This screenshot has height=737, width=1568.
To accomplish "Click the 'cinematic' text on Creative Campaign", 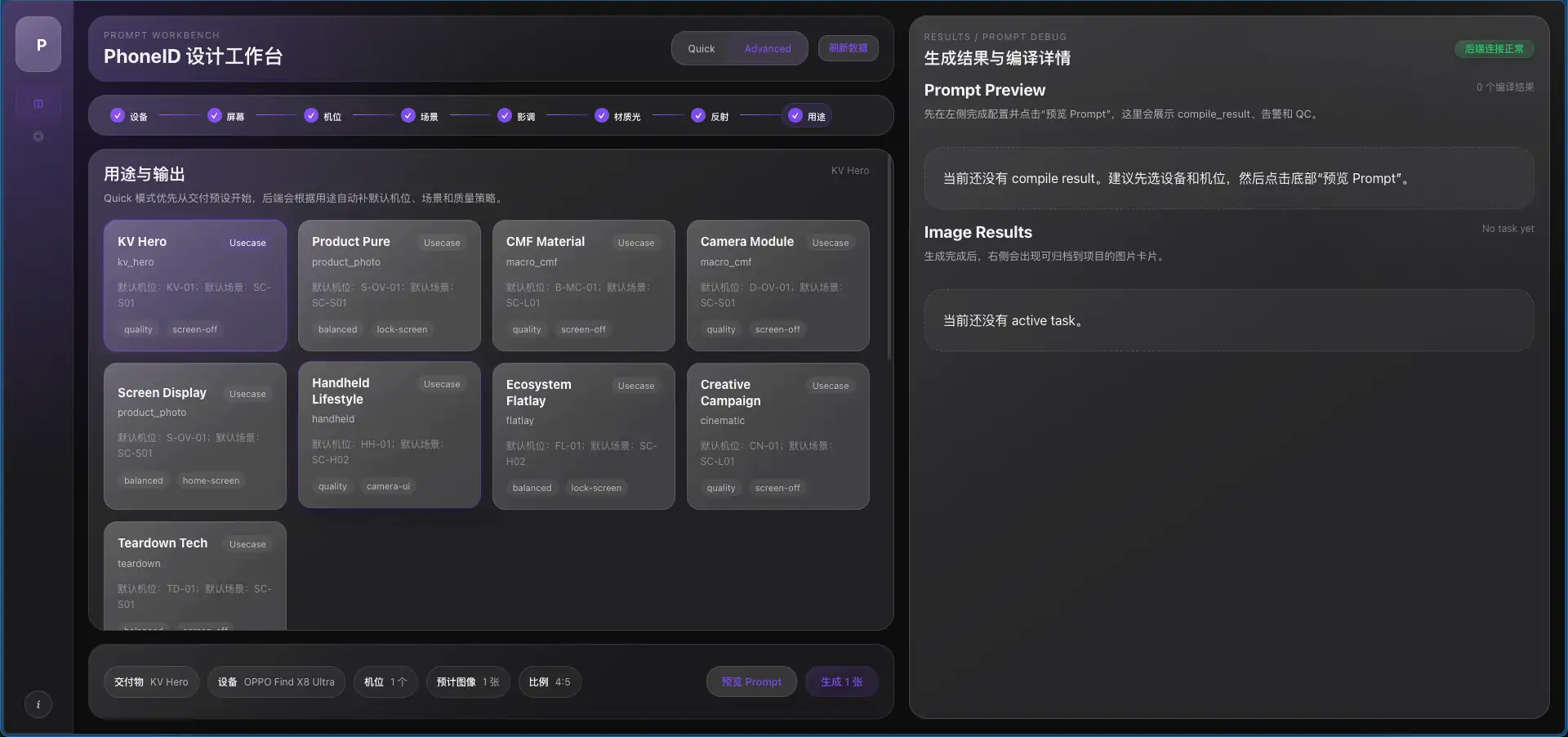I will point(722,421).
